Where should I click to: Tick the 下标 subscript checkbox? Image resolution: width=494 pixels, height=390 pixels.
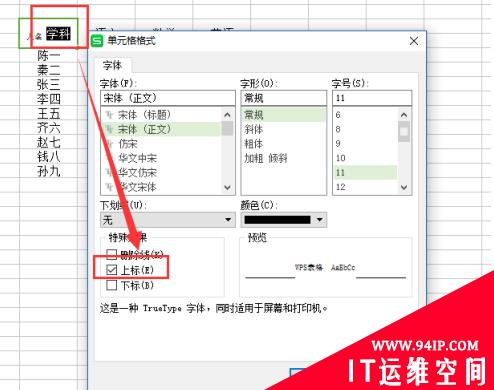point(111,285)
